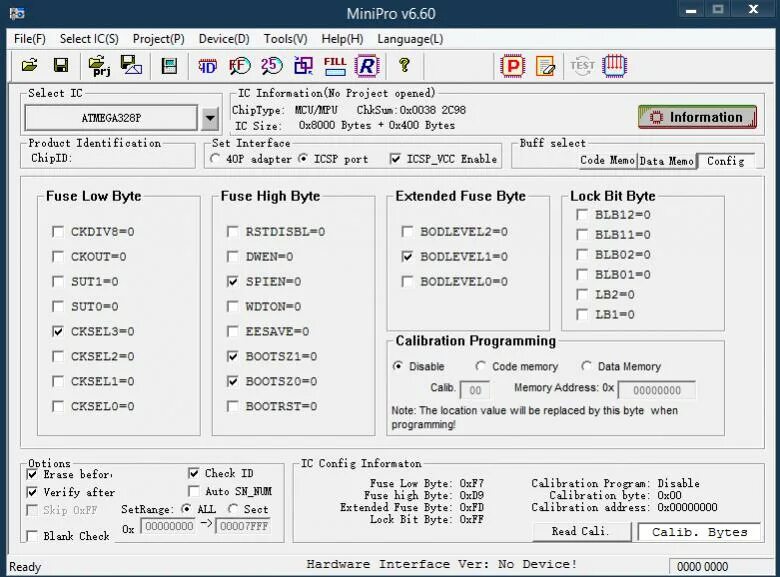Image resolution: width=780 pixels, height=577 pixels.
Task: Click the read chip ID icon
Action: pyautogui.click(x=207, y=66)
